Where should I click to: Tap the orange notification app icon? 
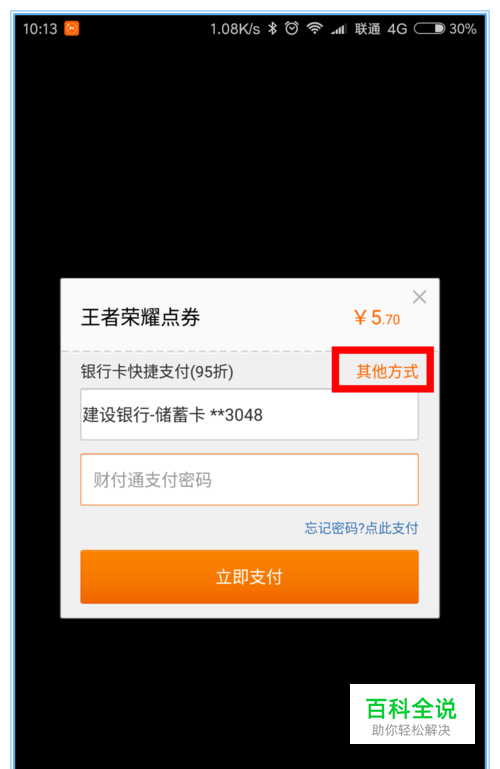pos(72,28)
